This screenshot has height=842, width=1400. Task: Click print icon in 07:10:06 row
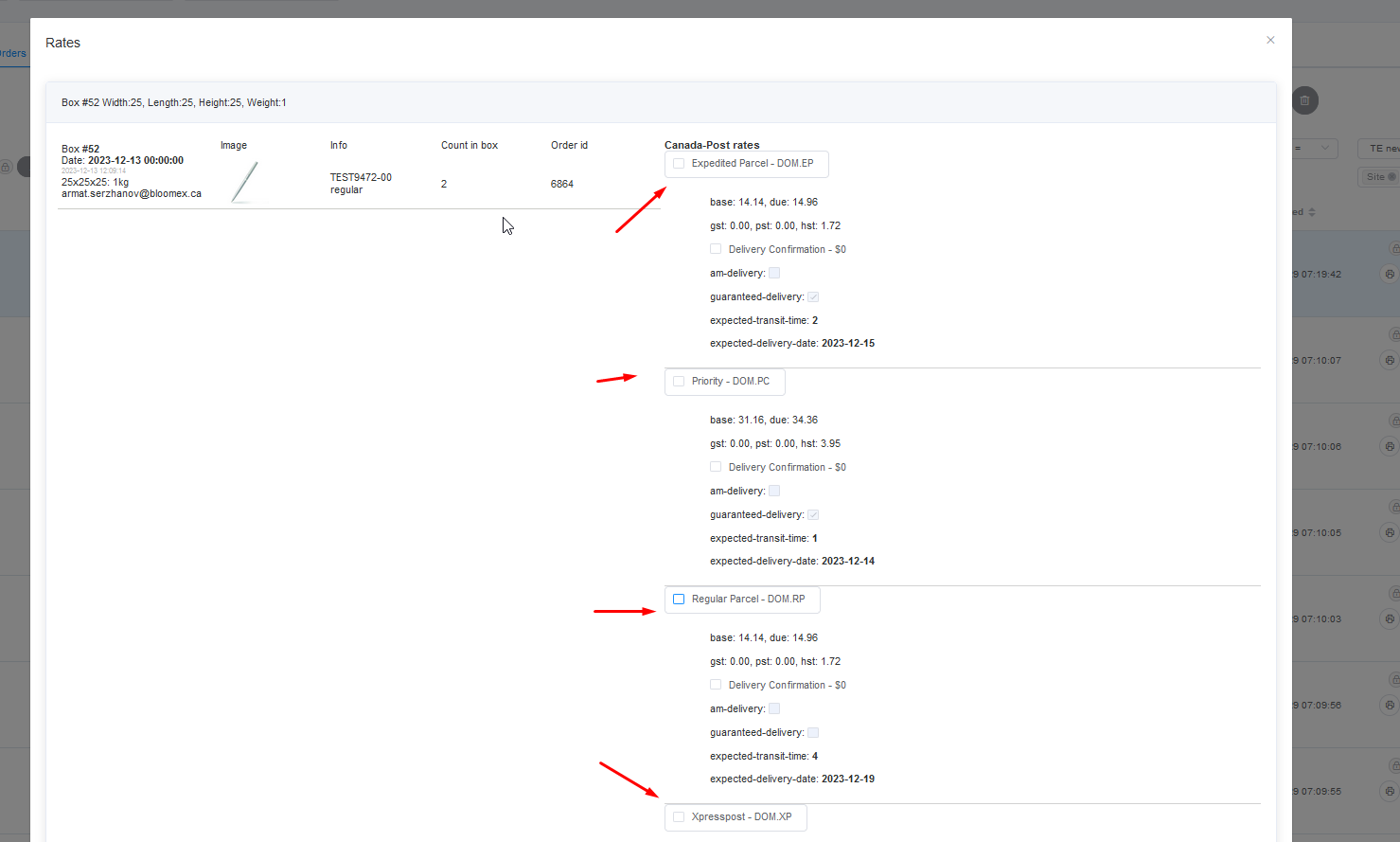(1389, 446)
